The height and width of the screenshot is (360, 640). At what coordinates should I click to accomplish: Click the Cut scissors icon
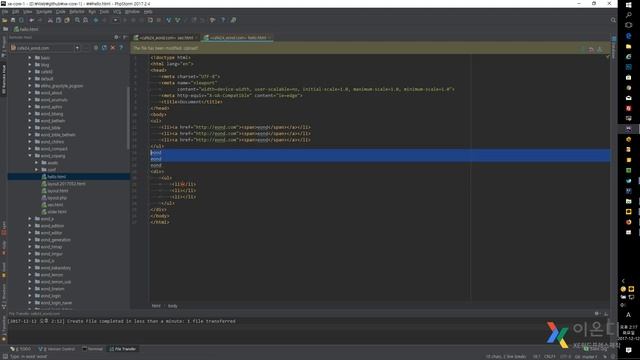[x=50, y=20]
